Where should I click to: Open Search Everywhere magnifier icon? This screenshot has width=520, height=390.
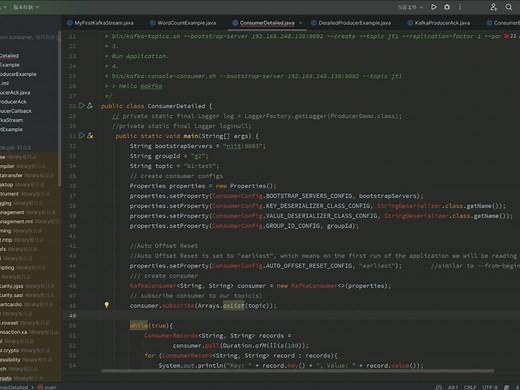[509, 7]
